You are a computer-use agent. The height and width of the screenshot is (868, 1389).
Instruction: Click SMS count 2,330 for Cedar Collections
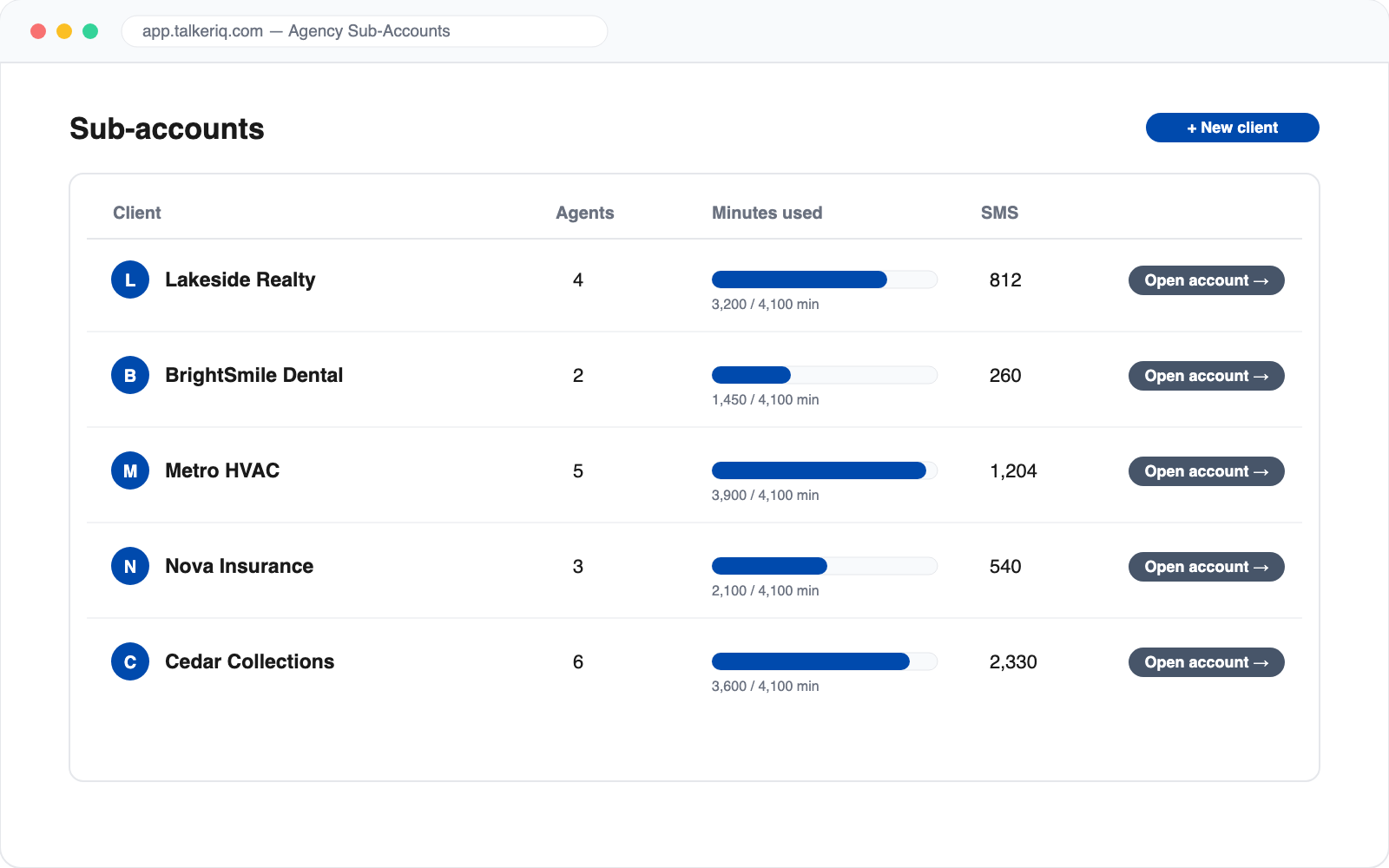tap(1013, 661)
